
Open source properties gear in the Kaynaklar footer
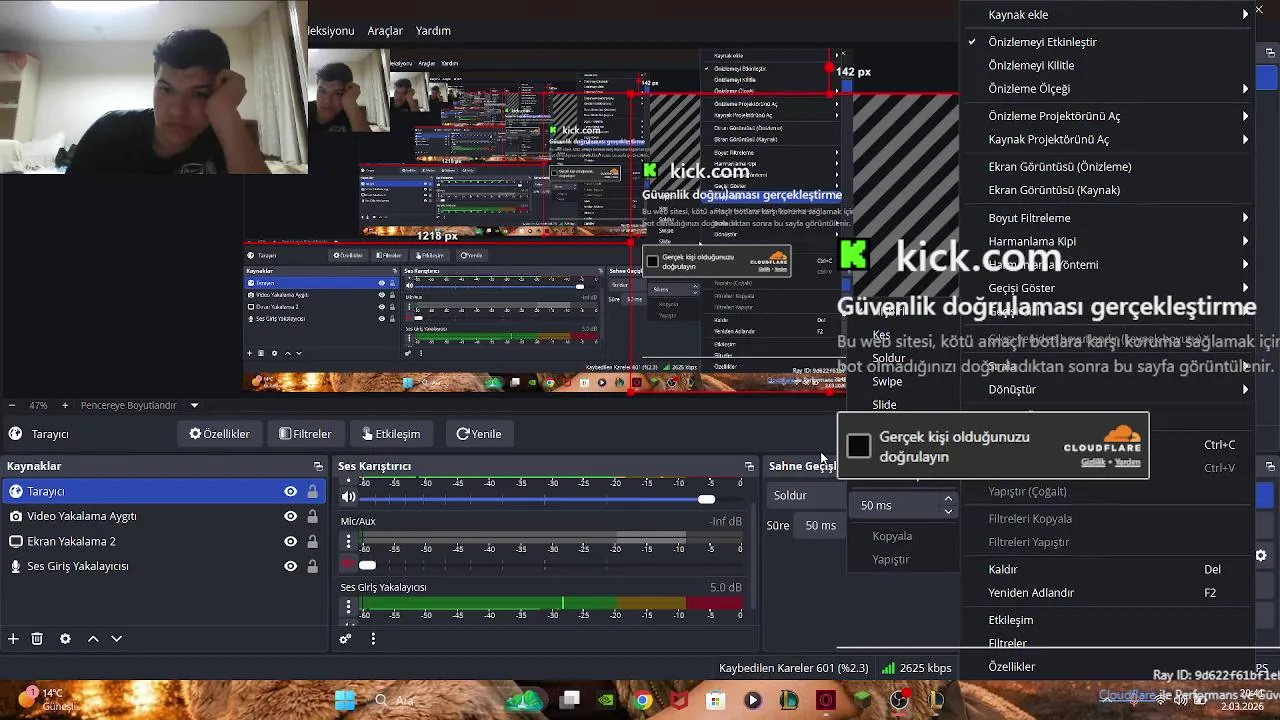tap(65, 638)
